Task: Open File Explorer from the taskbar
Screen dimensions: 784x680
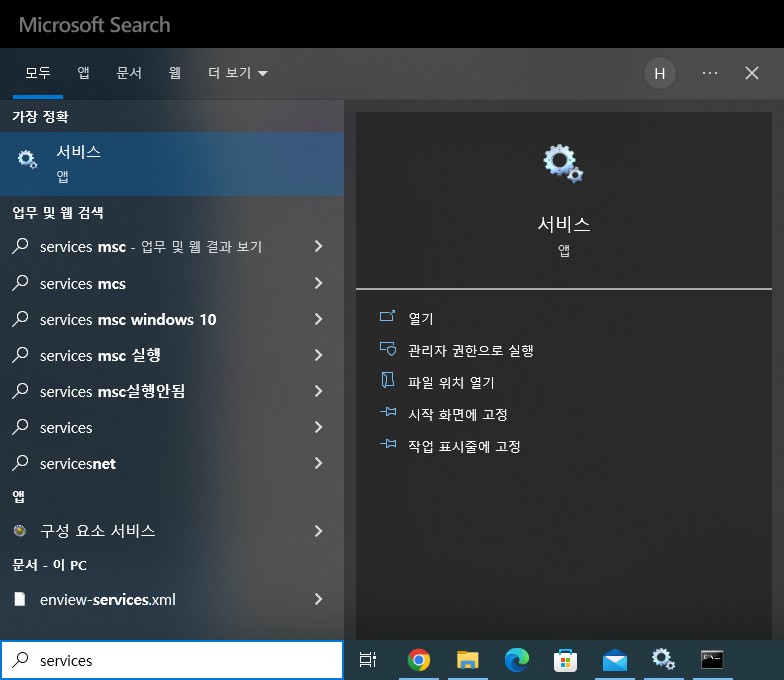Action: click(x=468, y=660)
